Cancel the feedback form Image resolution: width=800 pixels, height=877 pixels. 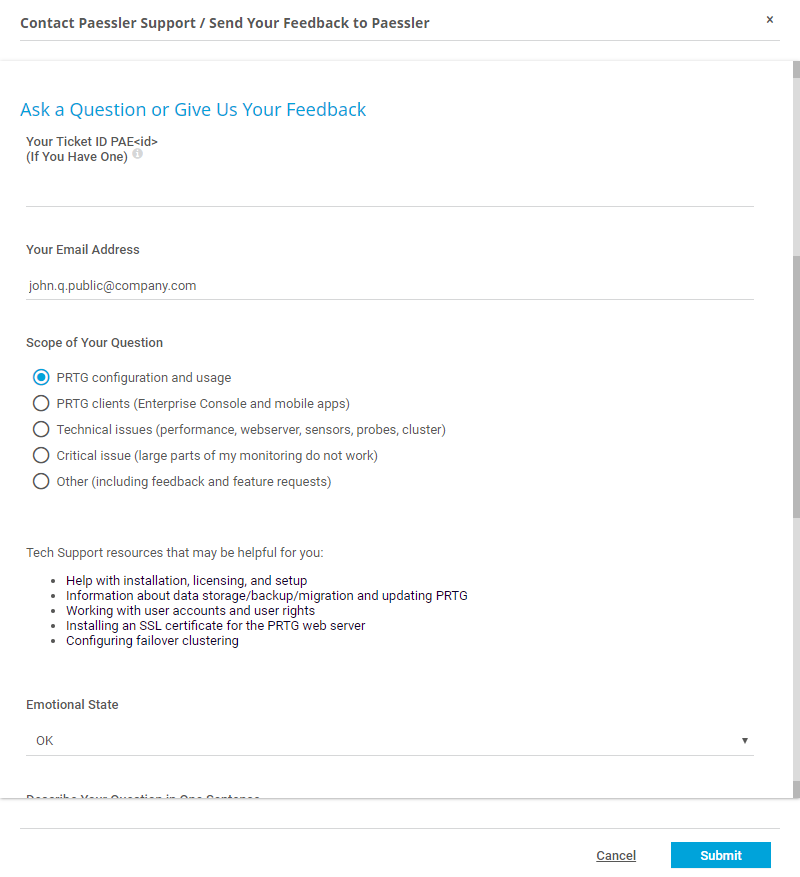click(616, 855)
